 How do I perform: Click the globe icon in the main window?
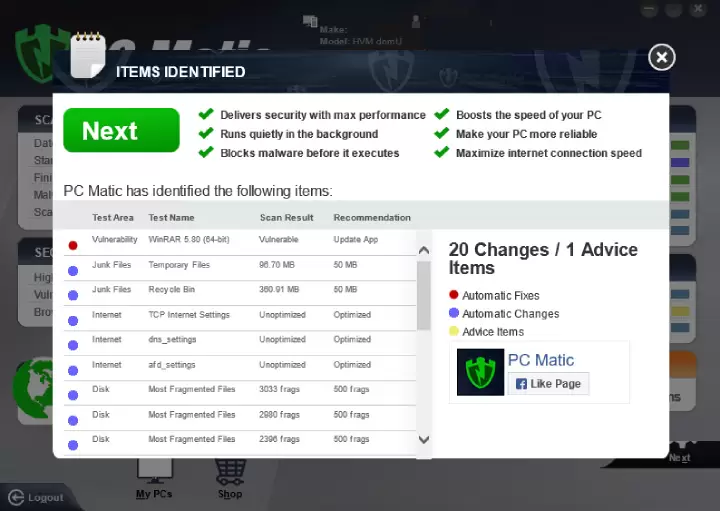pos(32,388)
